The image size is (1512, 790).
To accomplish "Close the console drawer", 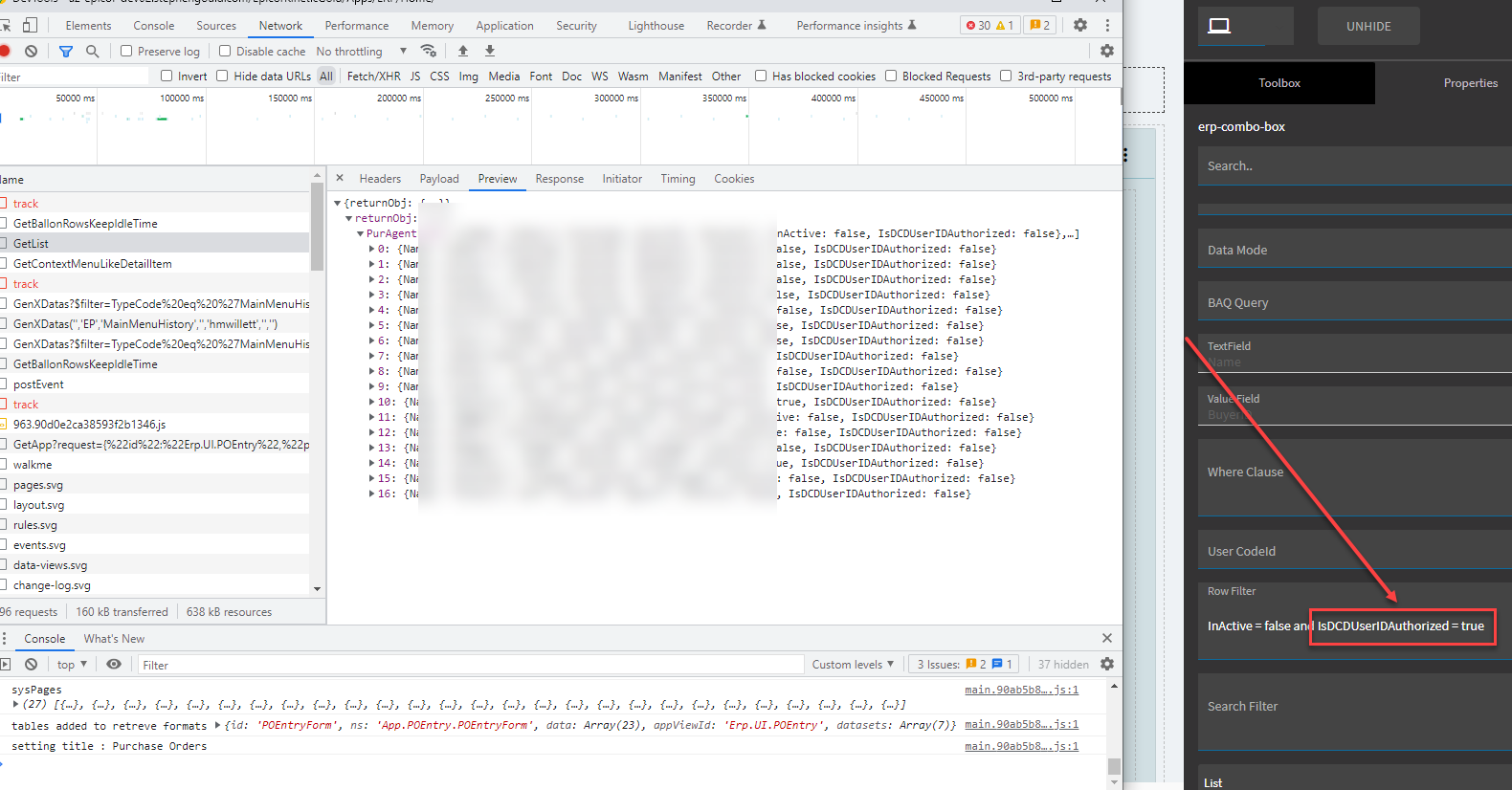I will click(x=1107, y=638).
